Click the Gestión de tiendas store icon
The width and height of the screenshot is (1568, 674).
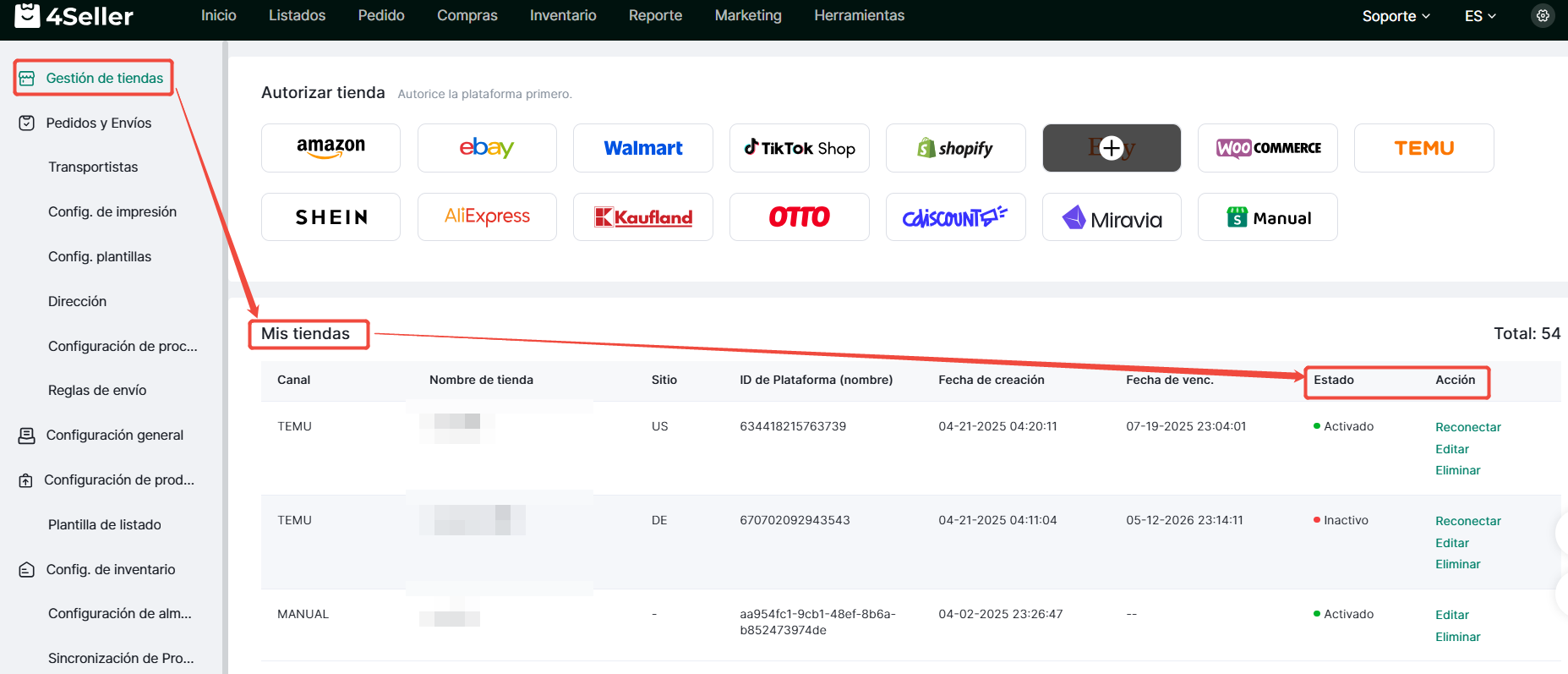click(x=27, y=79)
